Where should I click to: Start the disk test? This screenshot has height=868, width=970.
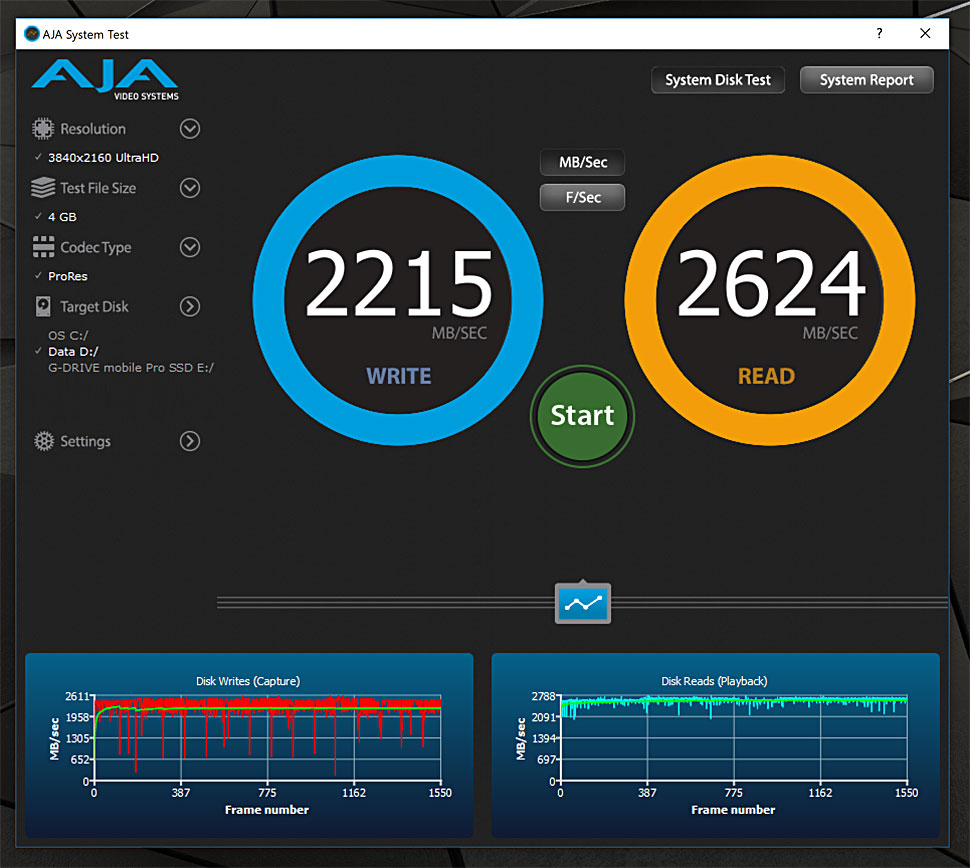point(582,416)
